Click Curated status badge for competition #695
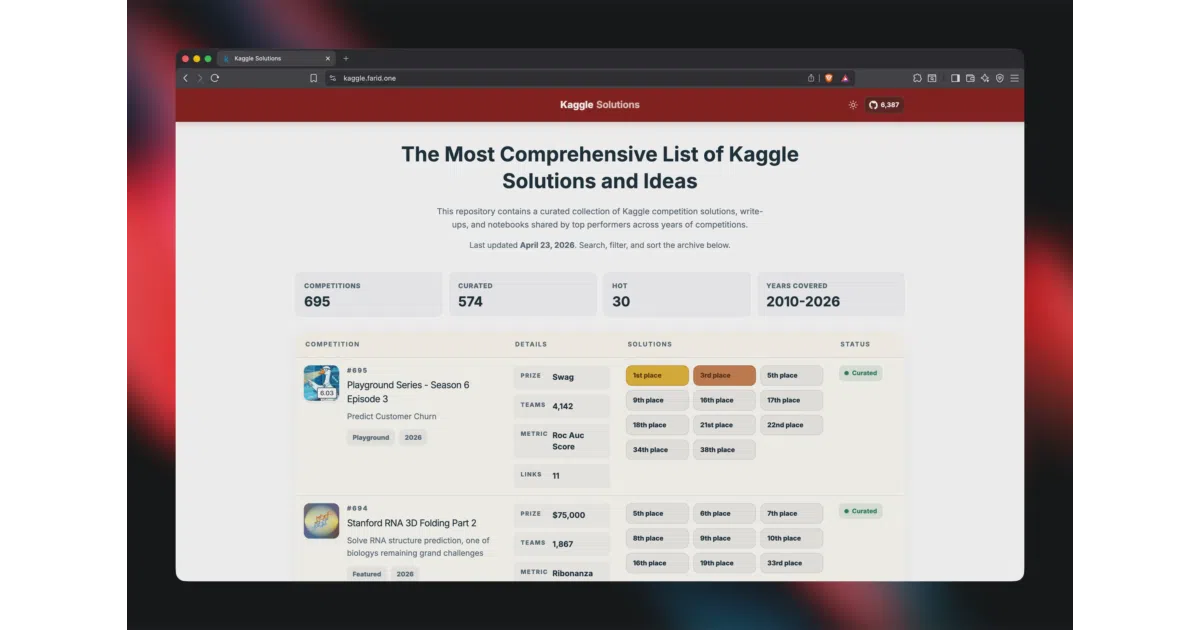Screen dimensions: 1200x630 (860, 373)
